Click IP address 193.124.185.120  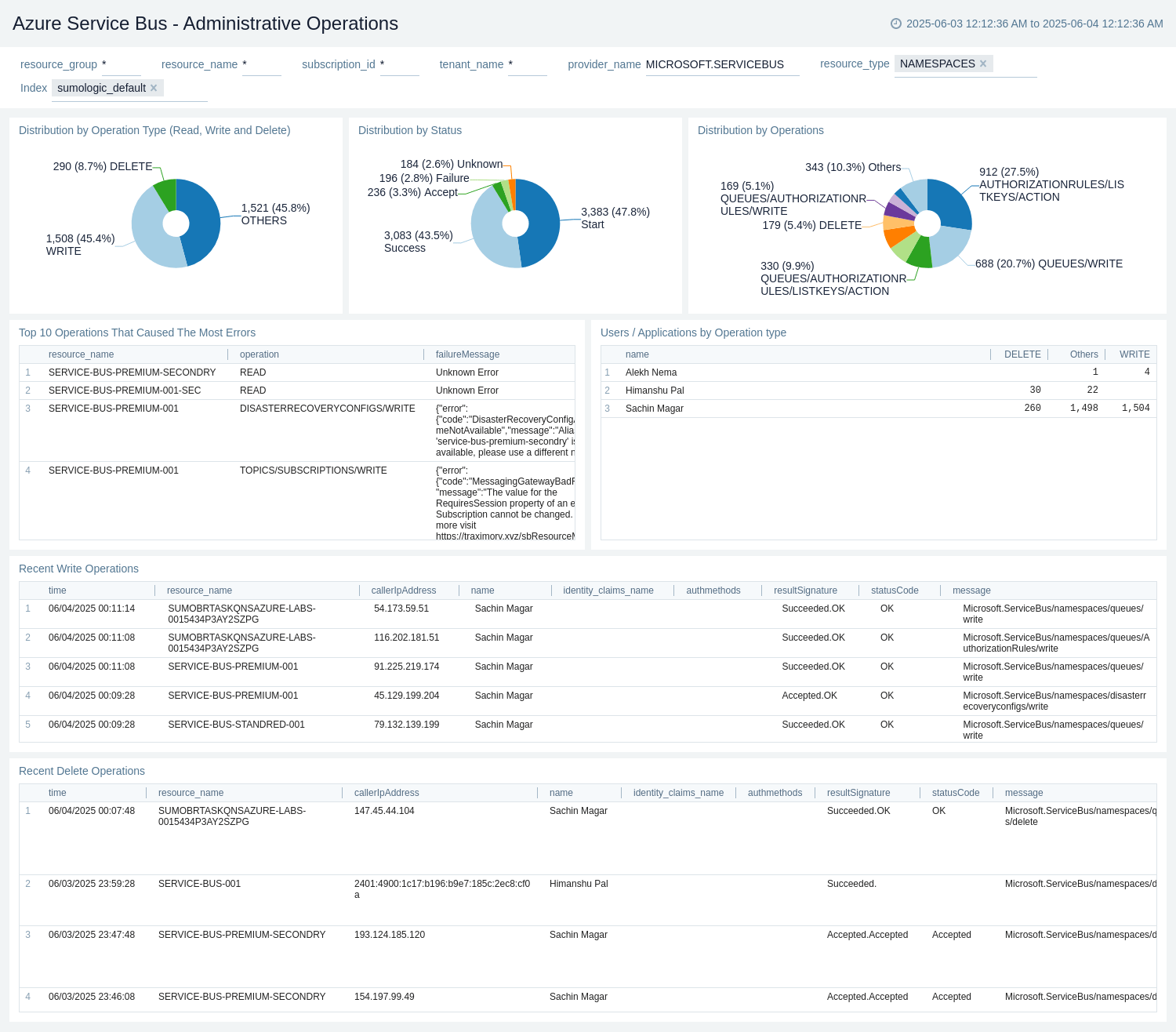(390, 935)
